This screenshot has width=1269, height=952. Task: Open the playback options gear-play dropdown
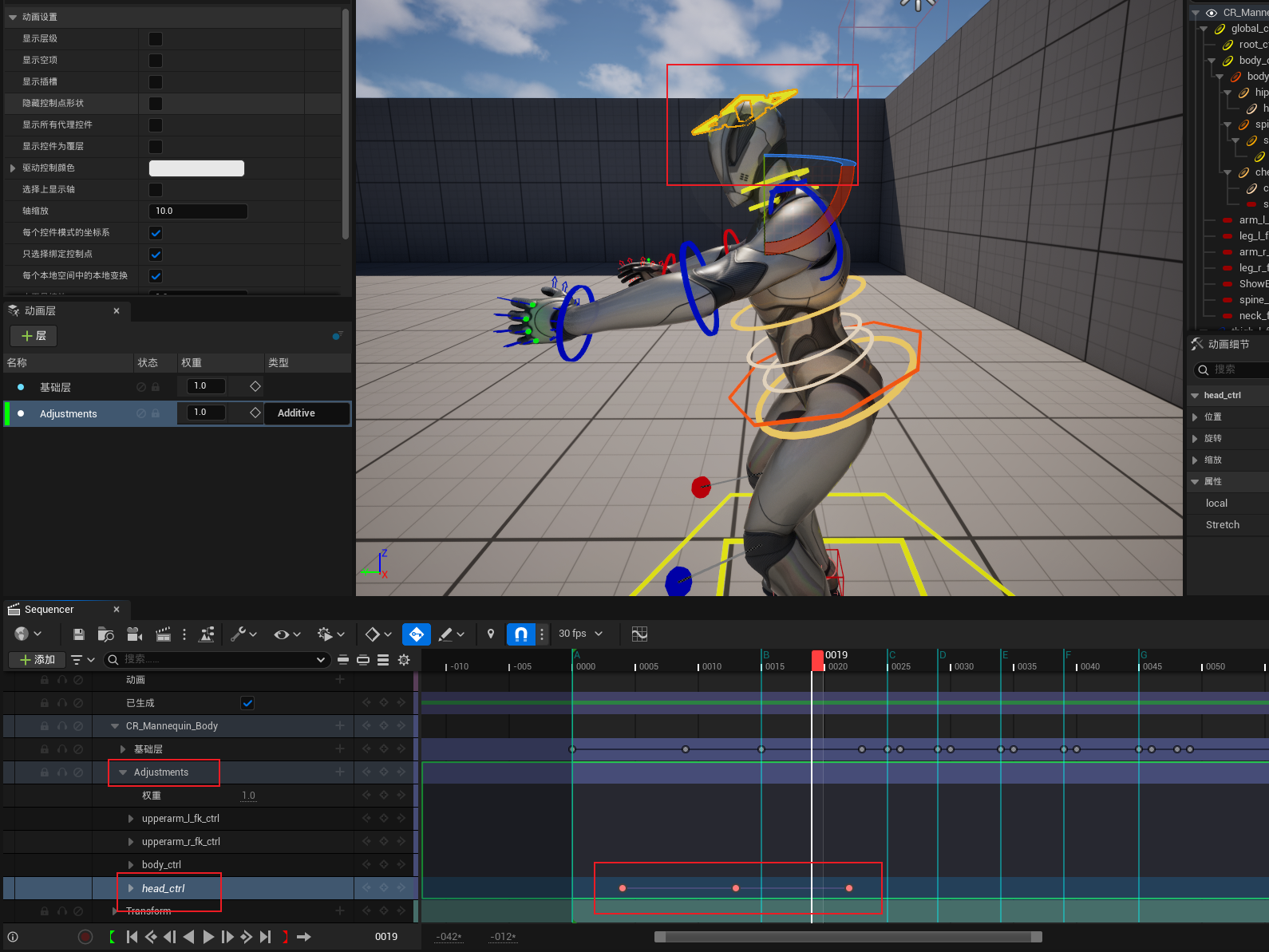[x=330, y=634]
